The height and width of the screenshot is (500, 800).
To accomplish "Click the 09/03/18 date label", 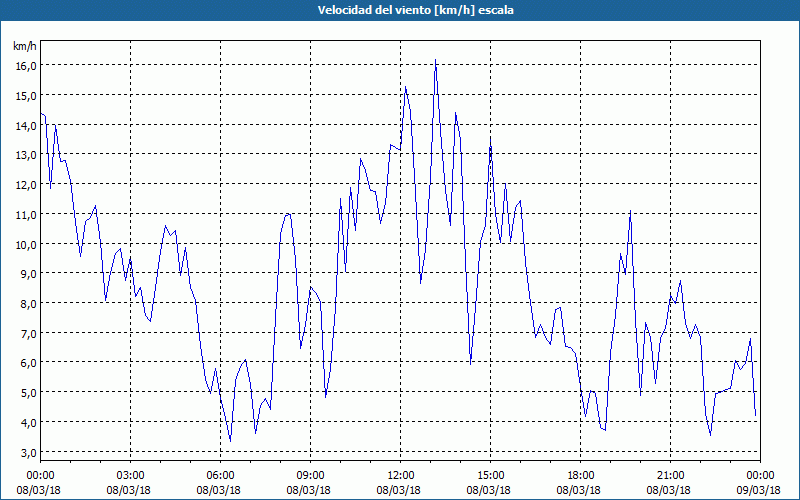I will [x=759, y=490].
